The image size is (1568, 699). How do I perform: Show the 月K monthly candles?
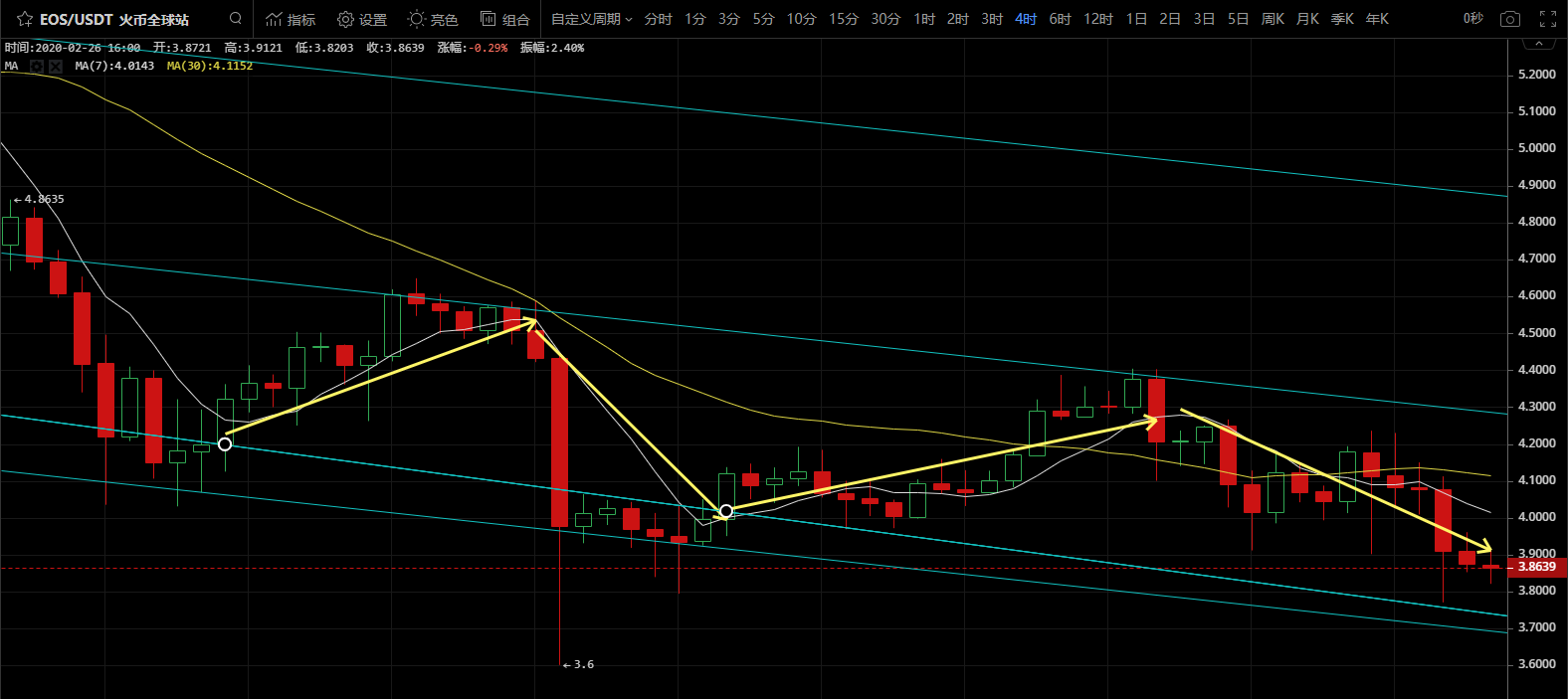click(1307, 19)
